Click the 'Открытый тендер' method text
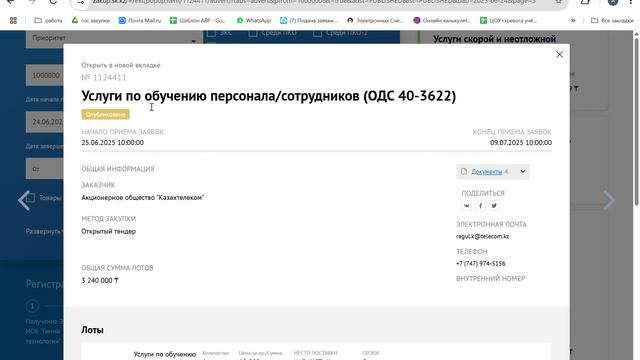This screenshot has width=640, height=360. click(109, 231)
